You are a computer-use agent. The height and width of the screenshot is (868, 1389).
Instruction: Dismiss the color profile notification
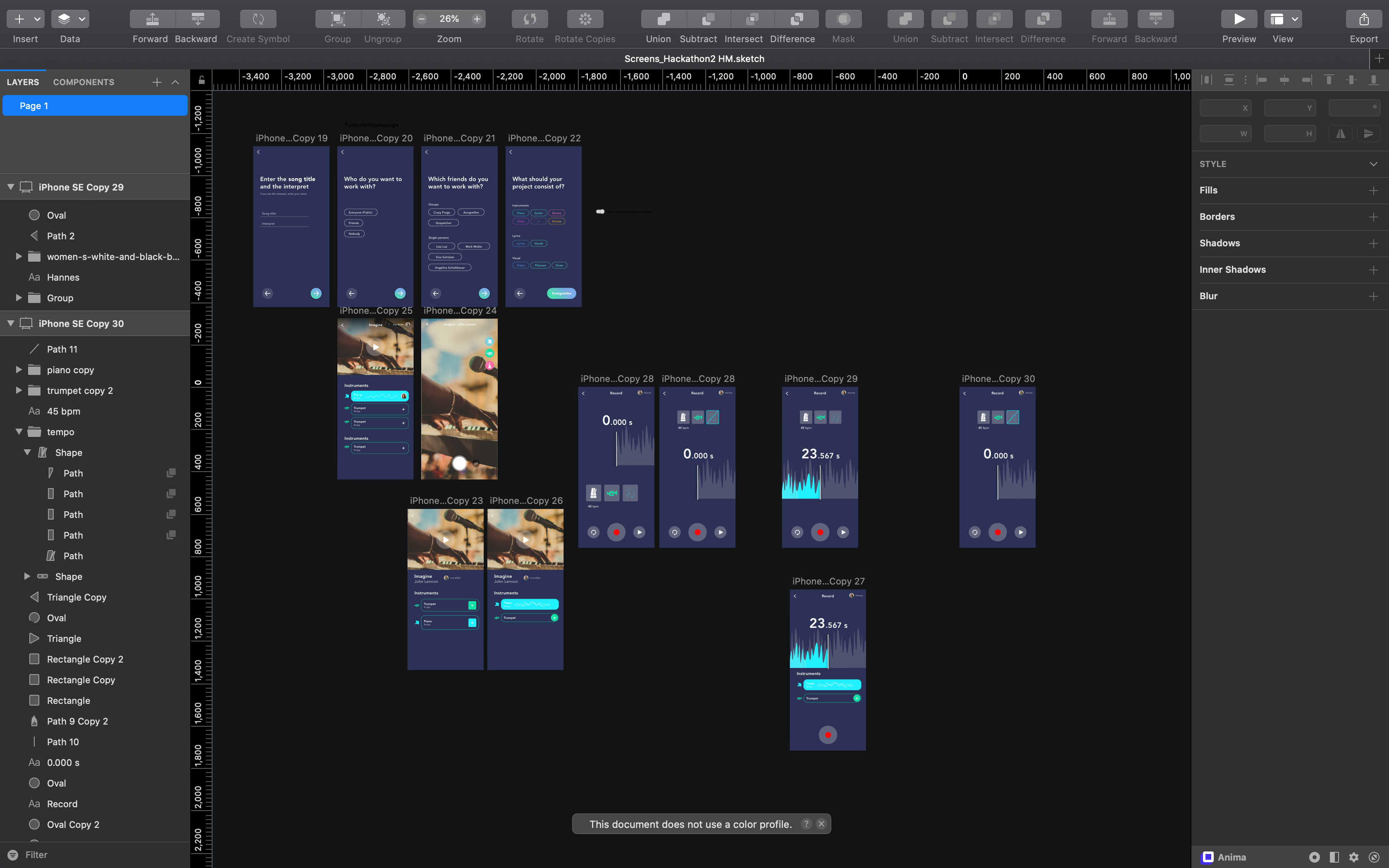(821, 824)
